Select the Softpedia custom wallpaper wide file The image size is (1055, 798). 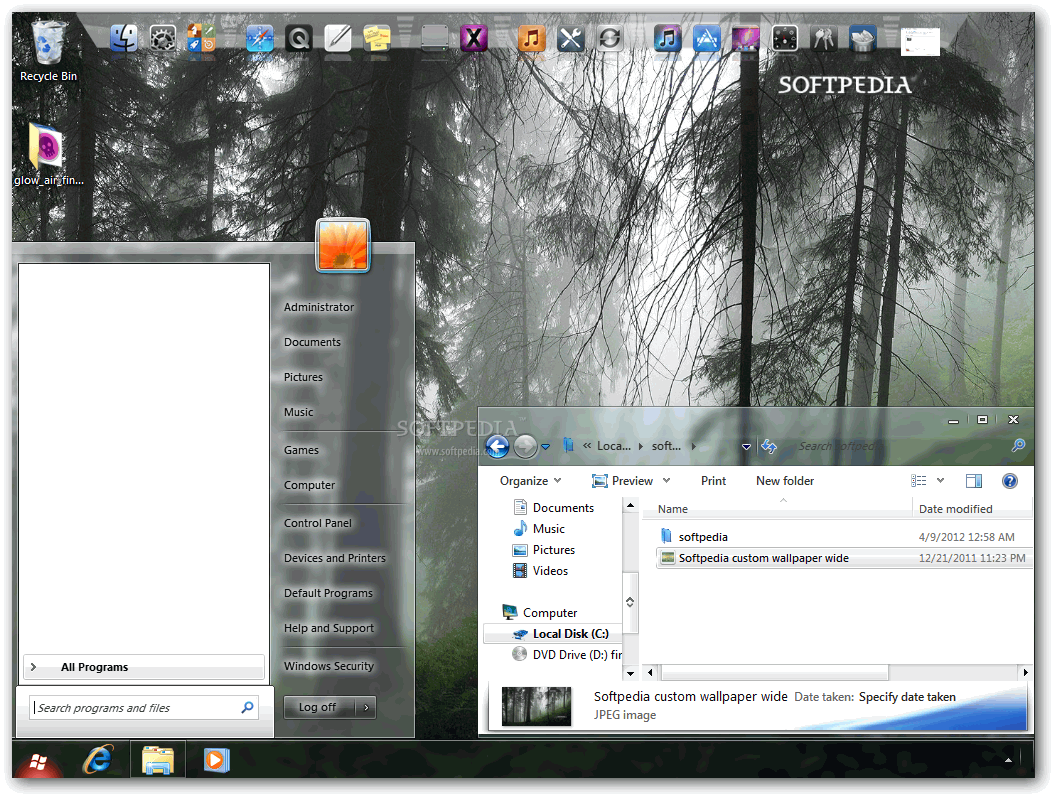coord(844,558)
